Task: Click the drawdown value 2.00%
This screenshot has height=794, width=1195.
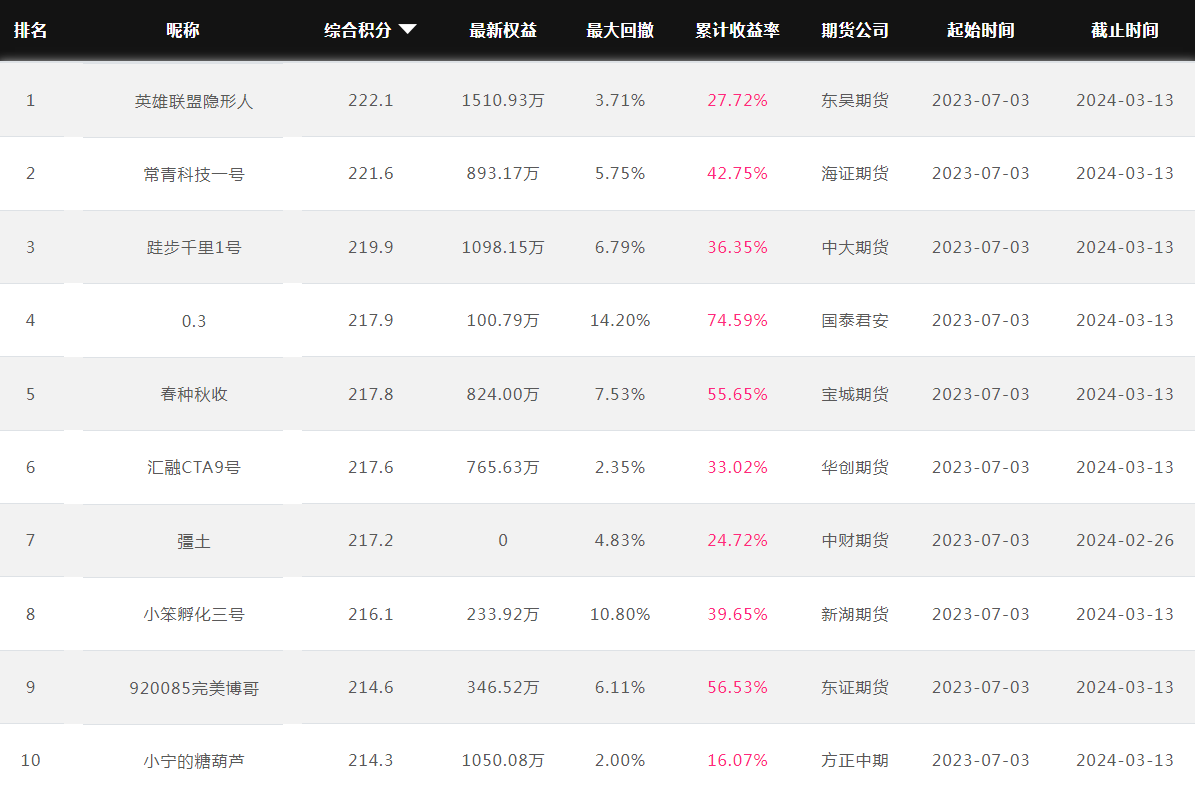Action: point(620,760)
